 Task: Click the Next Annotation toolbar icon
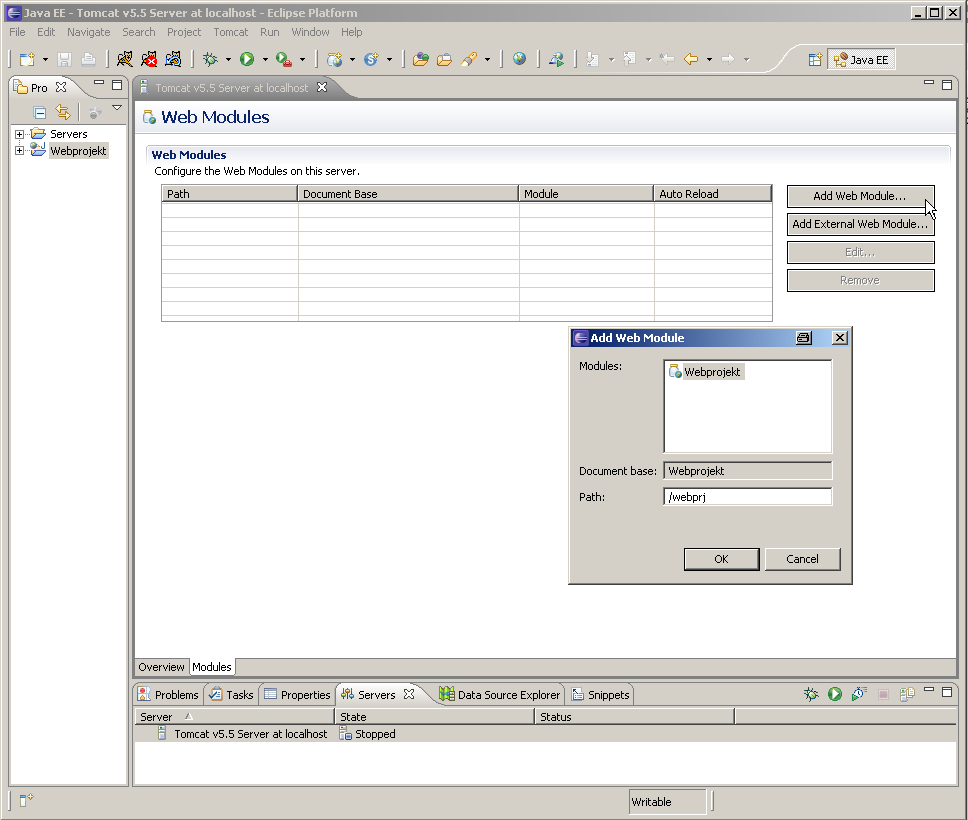[x=593, y=59]
